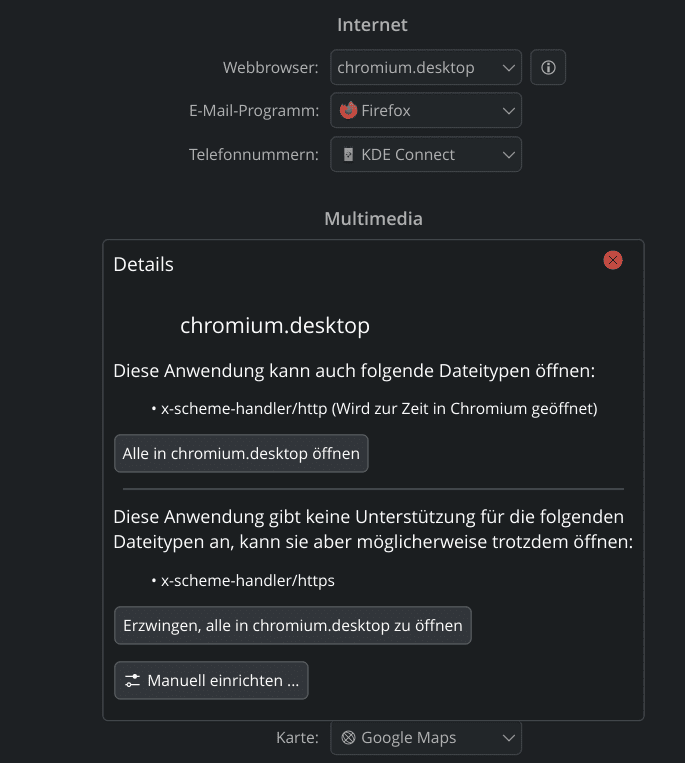Open the E-Mail-Programm Firefox dropdown
685x763 pixels.
(x=426, y=110)
